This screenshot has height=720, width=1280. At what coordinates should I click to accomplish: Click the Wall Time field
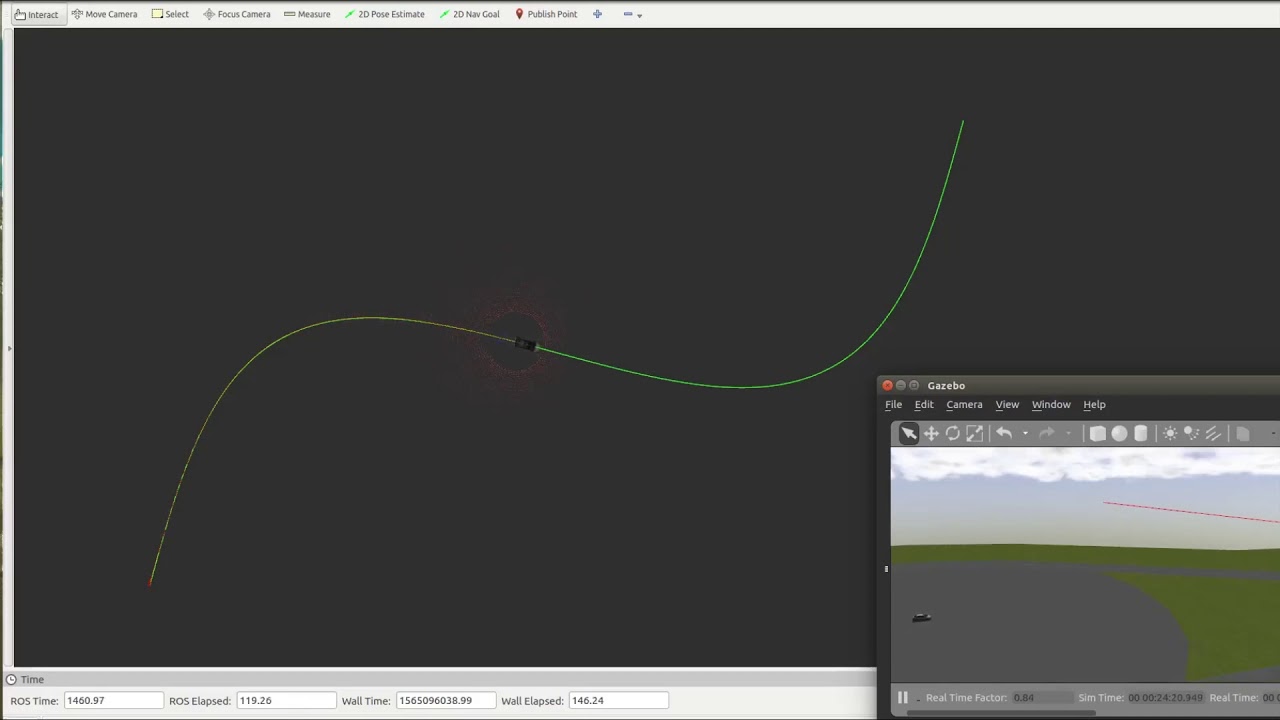(x=446, y=700)
